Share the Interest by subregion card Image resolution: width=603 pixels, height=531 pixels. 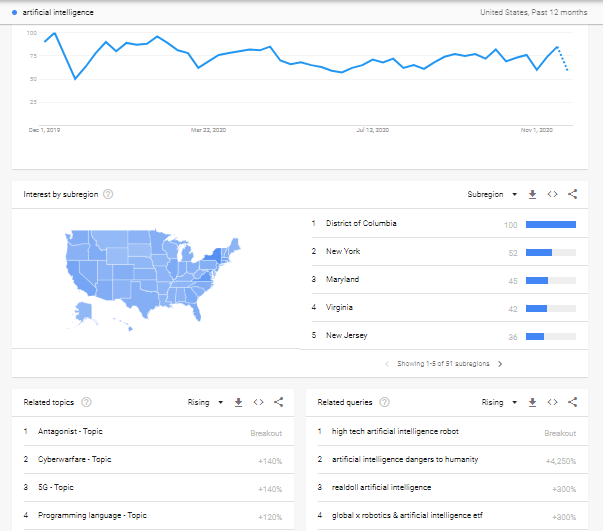(x=572, y=194)
